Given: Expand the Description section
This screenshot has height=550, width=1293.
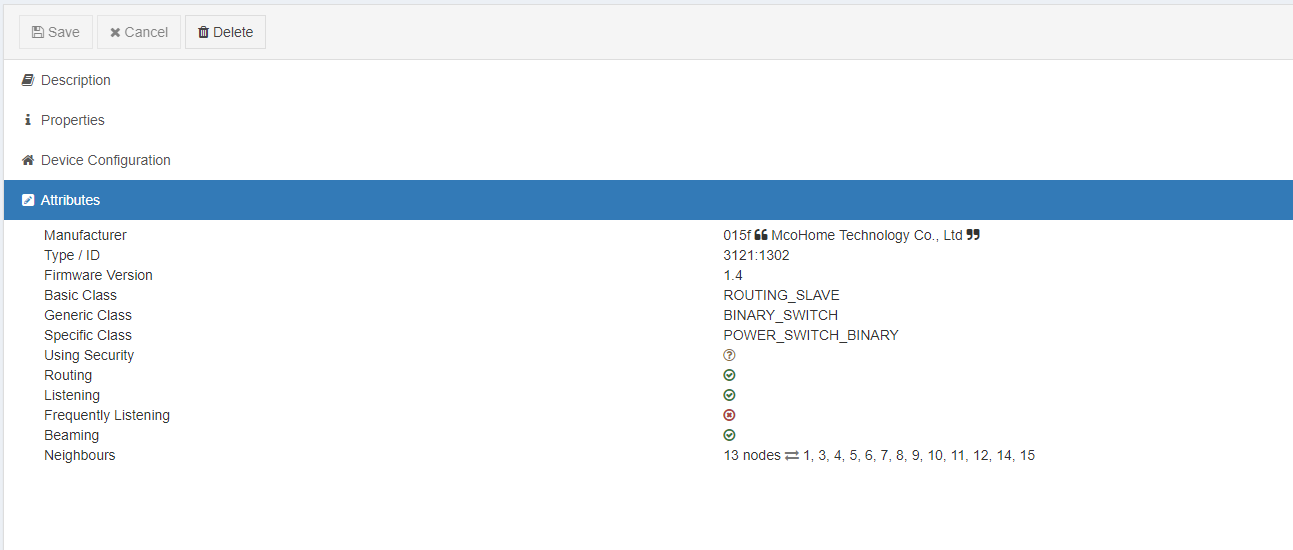Looking at the screenshot, I should (x=75, y=80).
